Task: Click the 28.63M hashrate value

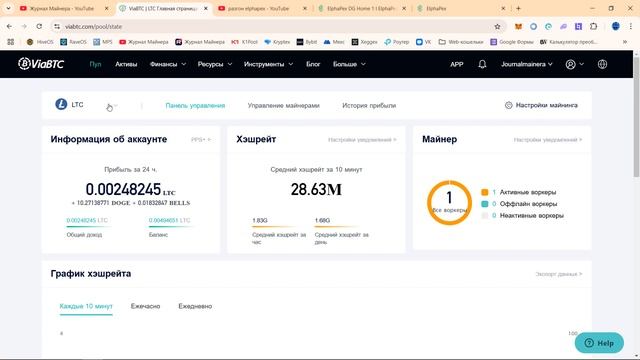Action: 316,189
